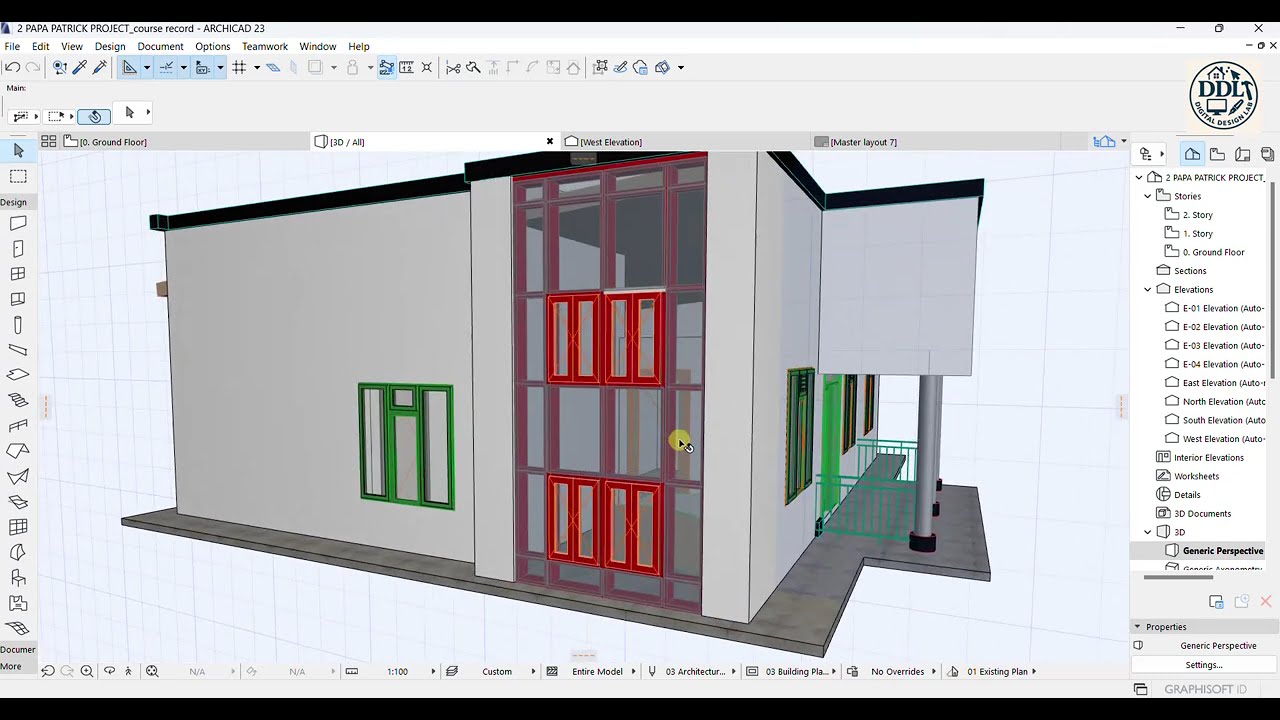The width and height of the screenshot is (1280, 720).
Task: Open the No Overrides dropdown
Action: coord(898,671)
